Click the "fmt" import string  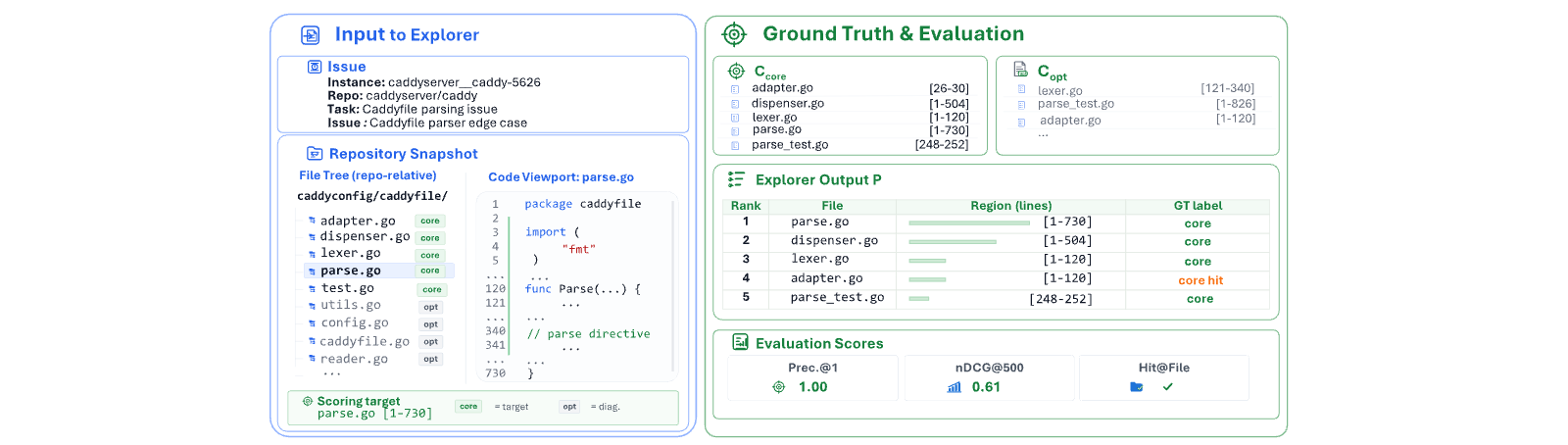click(579, 249)
